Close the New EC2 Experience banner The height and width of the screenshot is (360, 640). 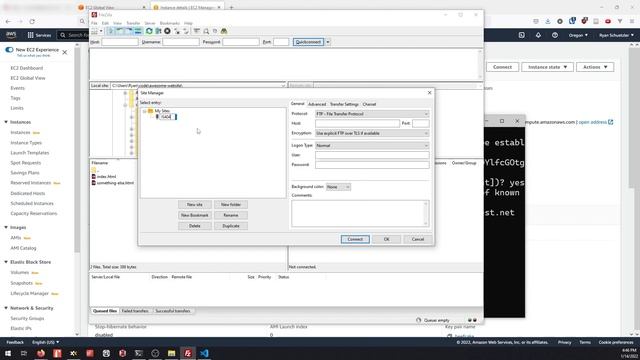point(64,52)
